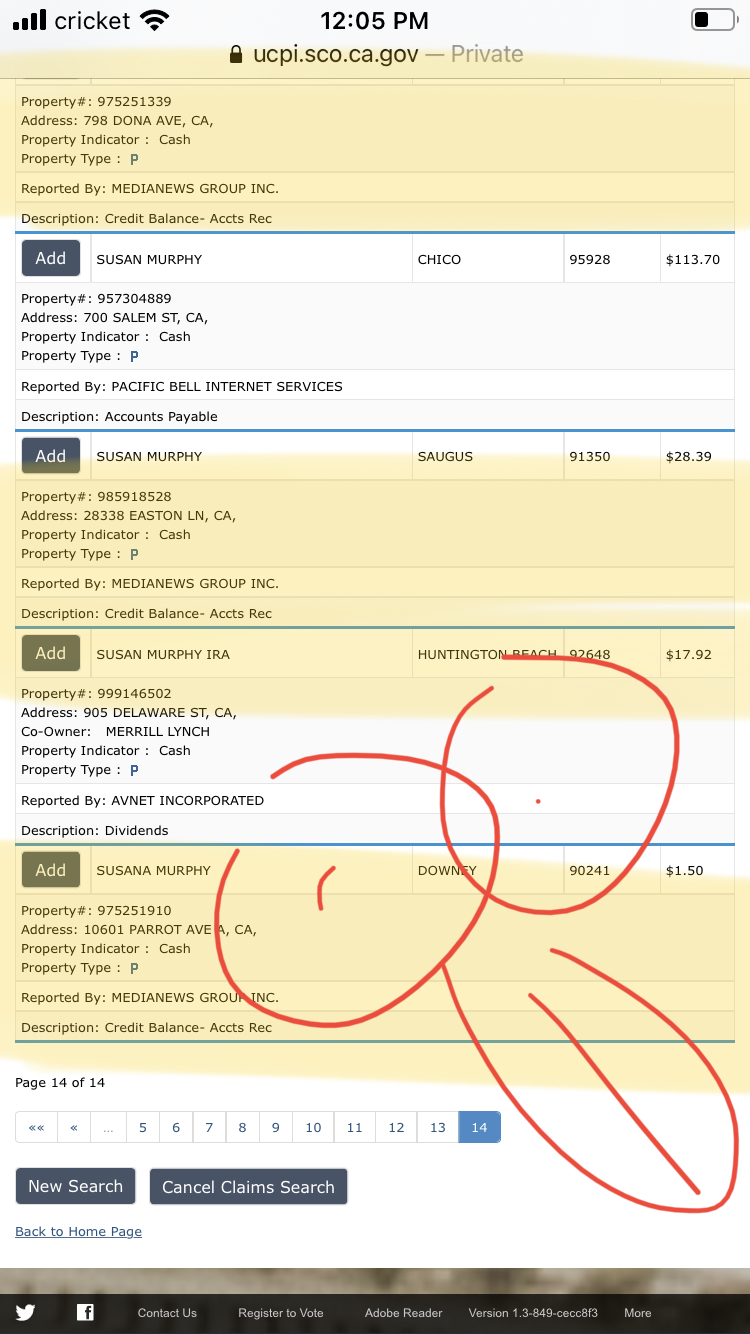Image resolution: width=750 pixels, height=1334 pixels.
Task: Select Property# 957304889 text
Action: (96, 298)
